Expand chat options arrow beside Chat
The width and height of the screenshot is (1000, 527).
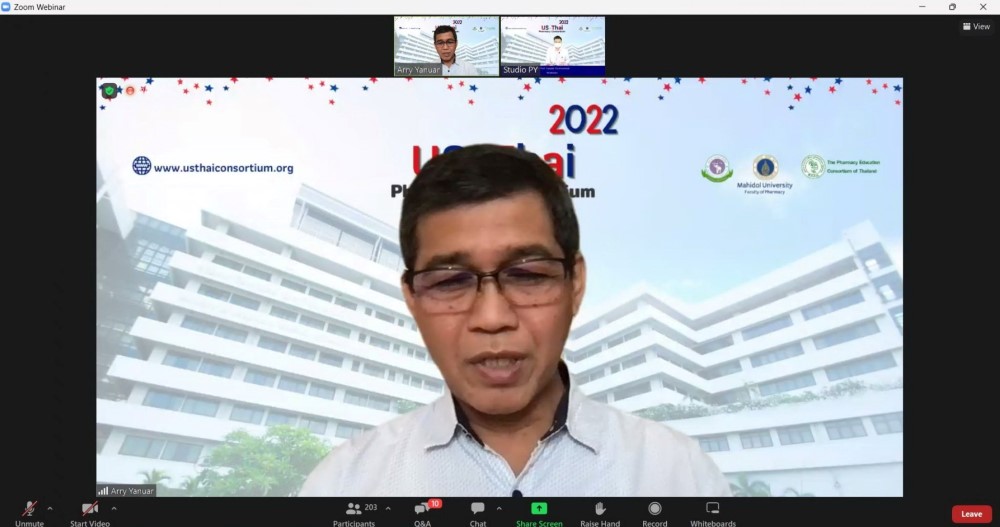click(498, 508)
